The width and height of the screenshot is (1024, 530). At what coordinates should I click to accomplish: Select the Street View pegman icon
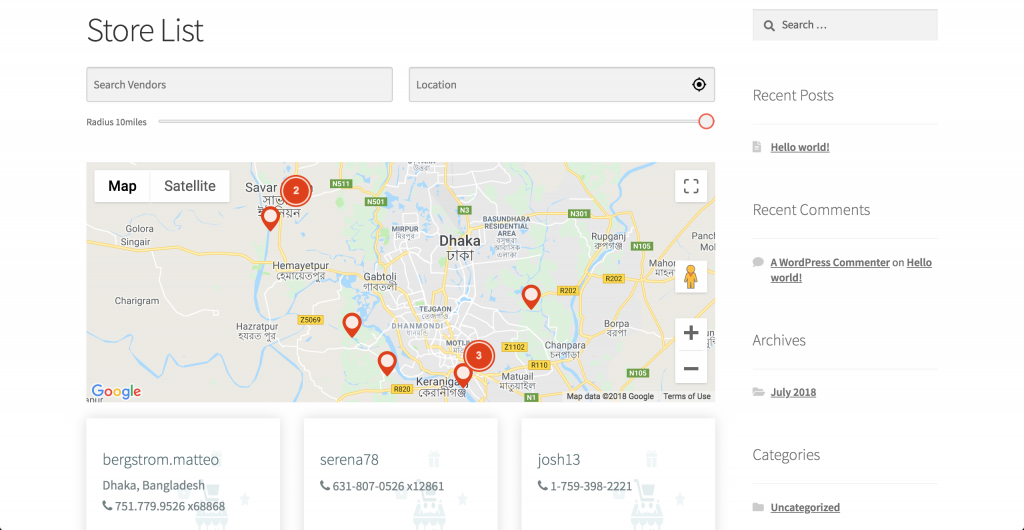coord(691,277)
